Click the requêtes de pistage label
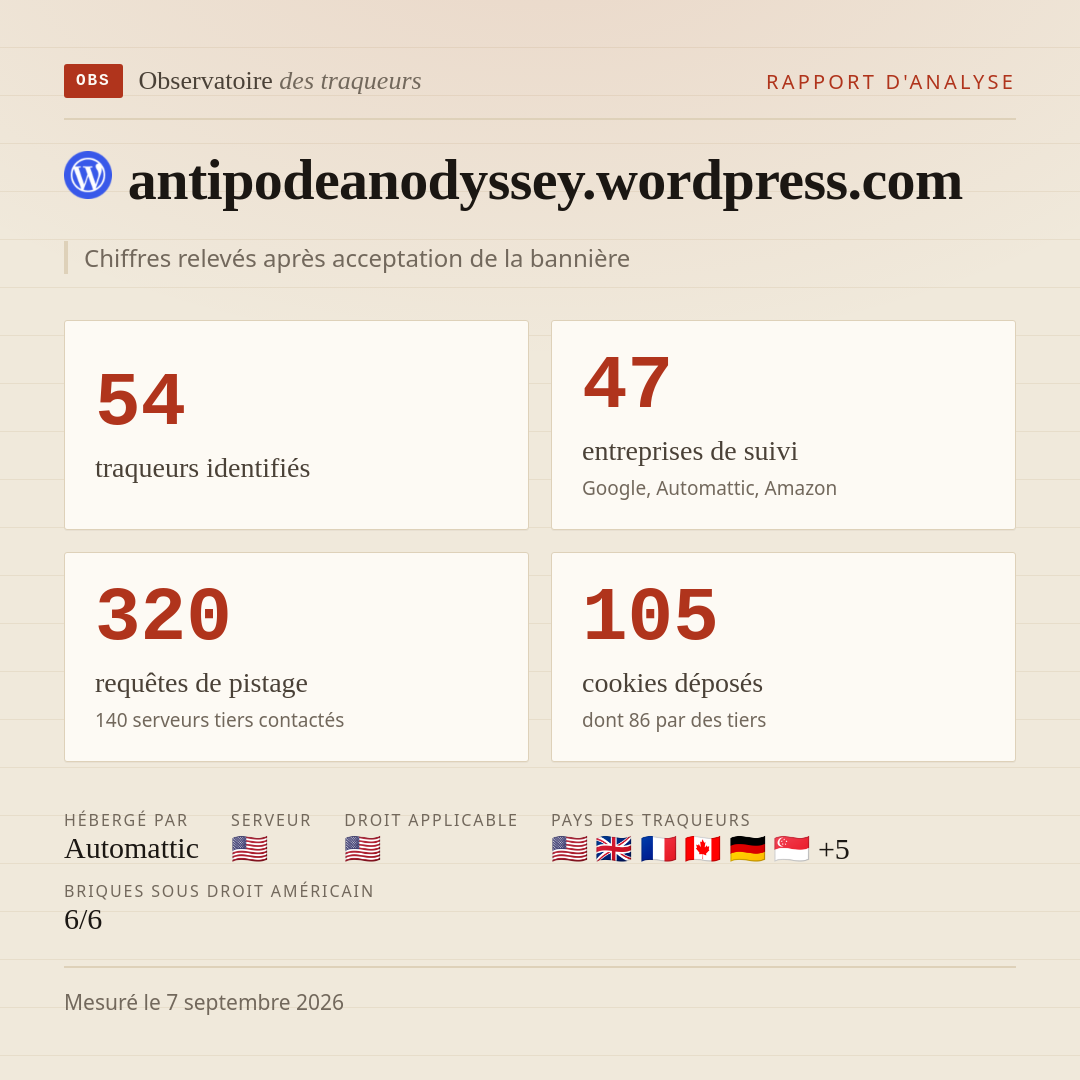The width and height of the screenshot is (1080, 1080). point(201,683)
